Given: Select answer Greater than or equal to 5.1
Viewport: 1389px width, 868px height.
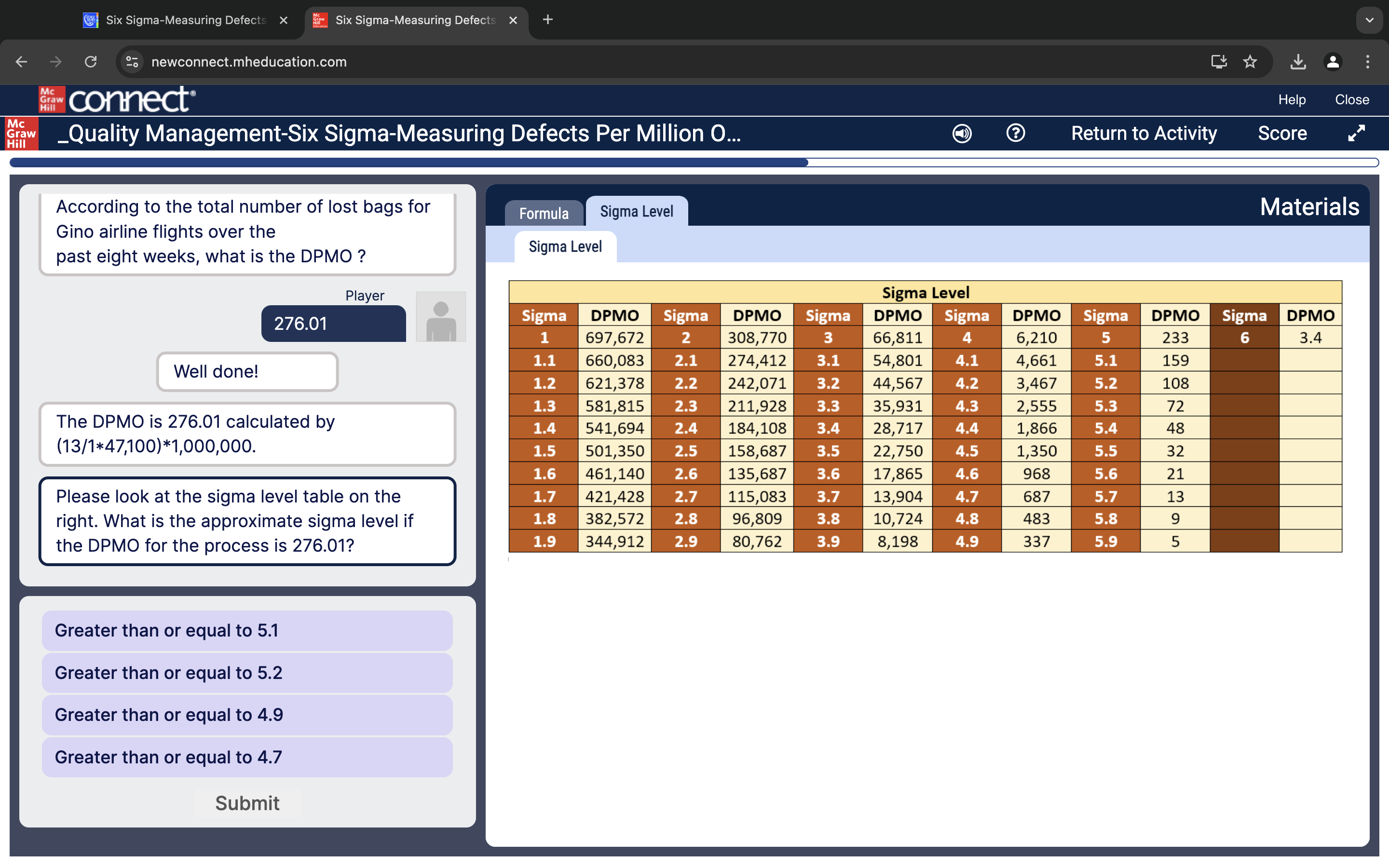Looking at the screenshot, I should 247,630.
